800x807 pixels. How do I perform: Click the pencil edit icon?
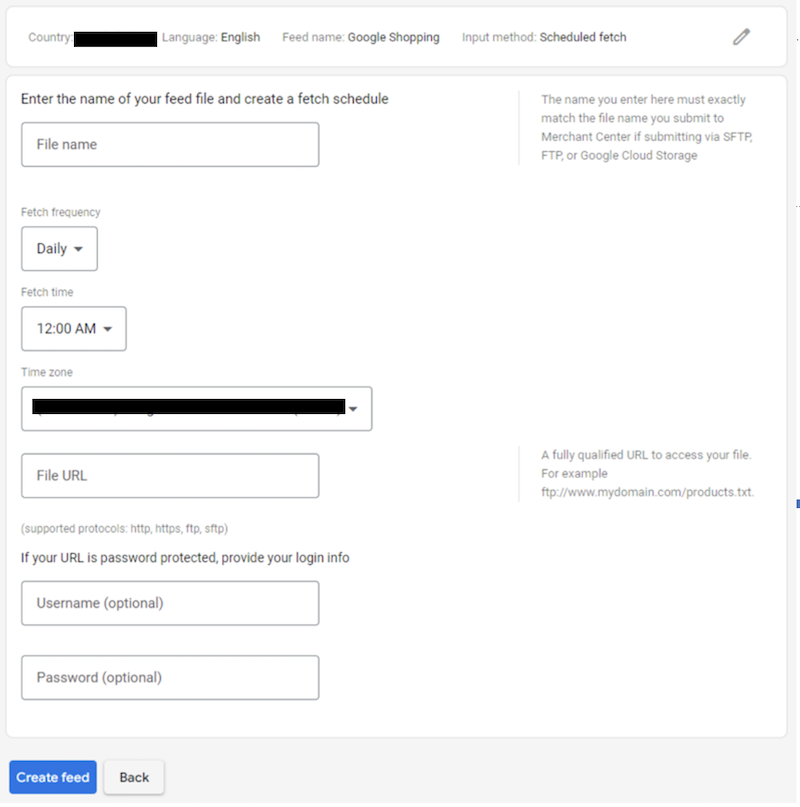click(741, 37)
